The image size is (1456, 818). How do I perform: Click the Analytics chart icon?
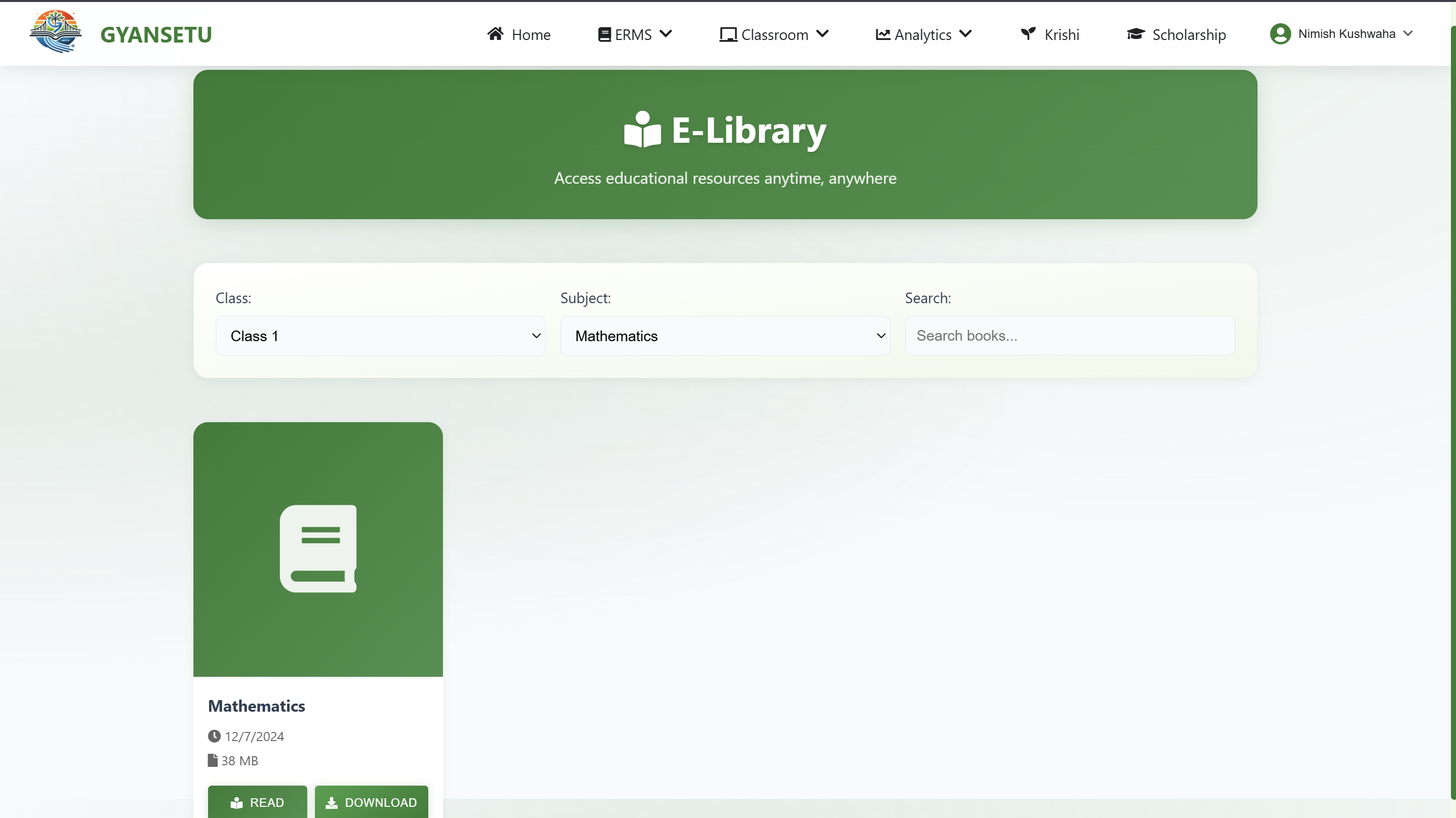point(883,34)
